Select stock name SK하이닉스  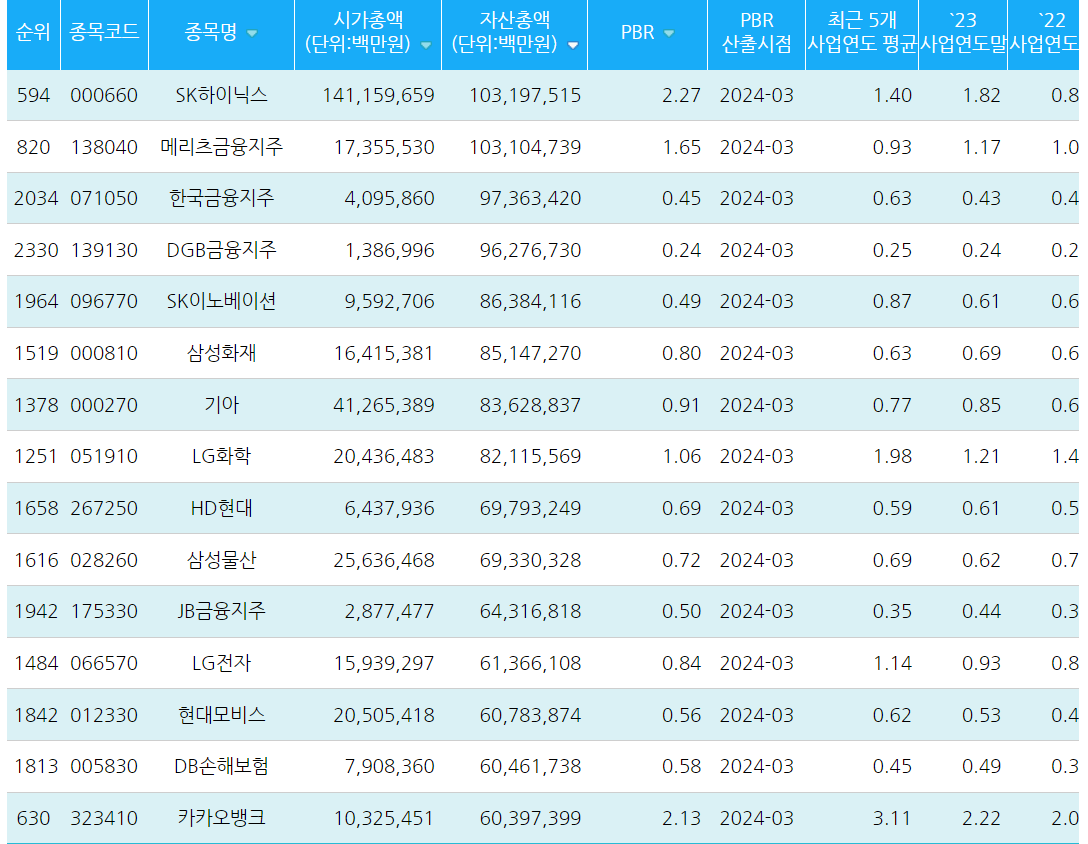click(221, 95)
